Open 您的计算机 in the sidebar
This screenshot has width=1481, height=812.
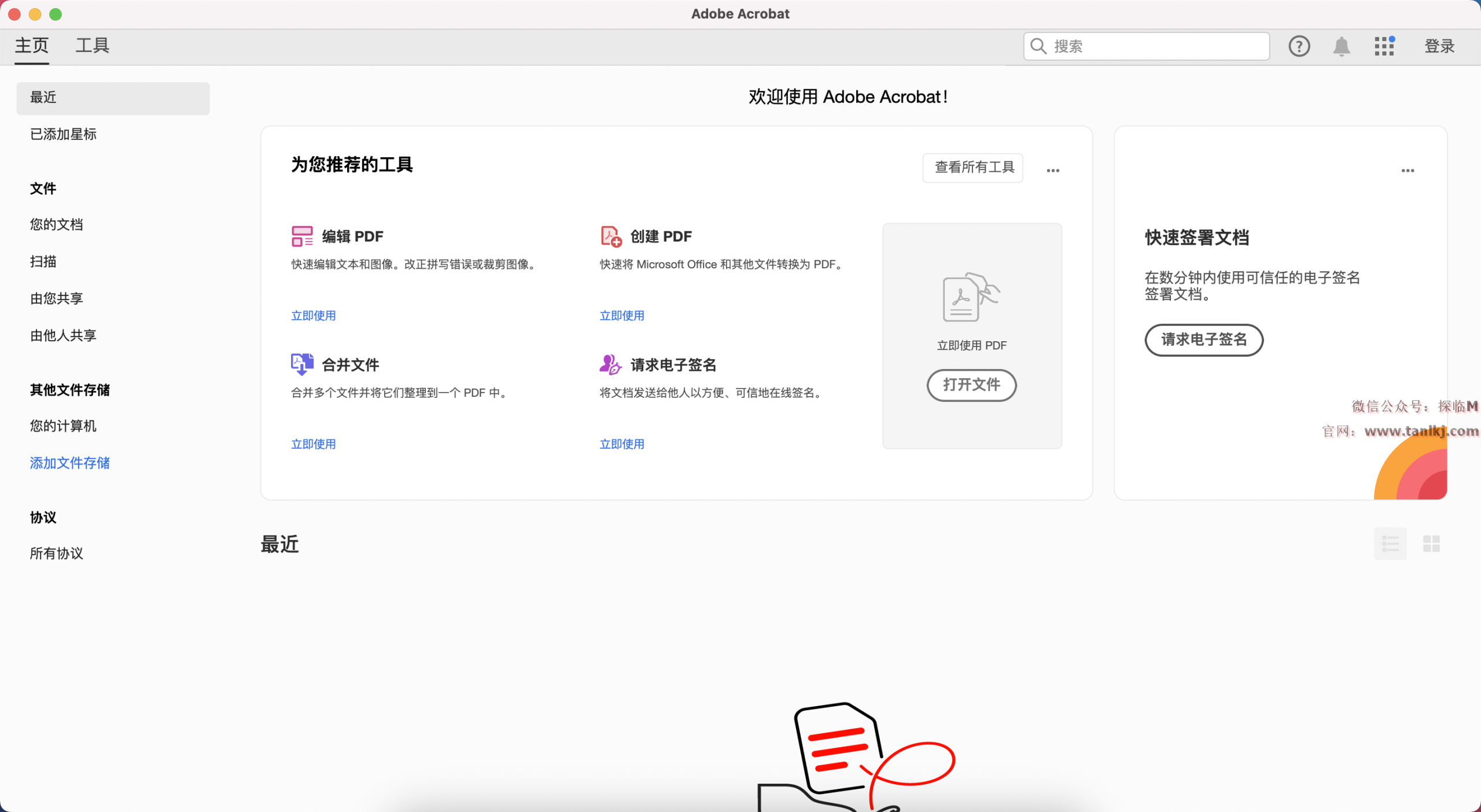tap(64, 426)
